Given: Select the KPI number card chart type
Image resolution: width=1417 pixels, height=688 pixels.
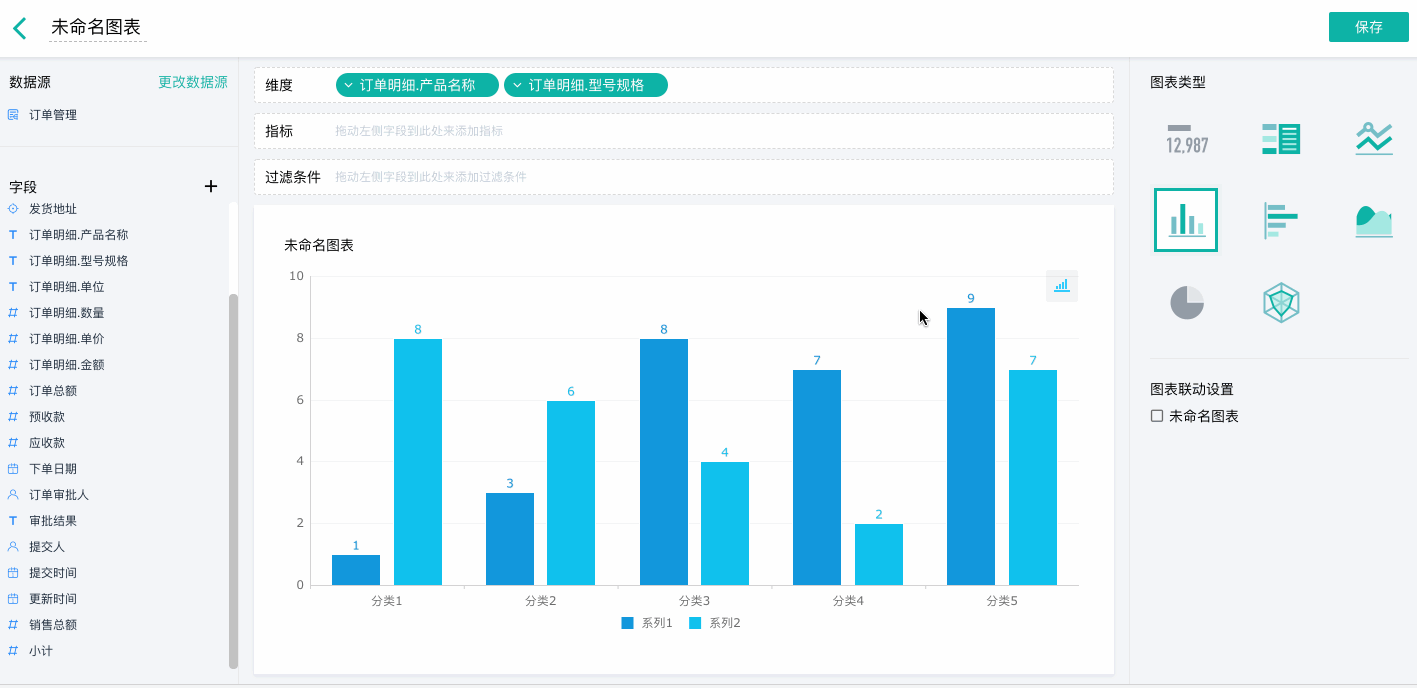Looking at the screenshot, I should click(x=1187, y=139).
